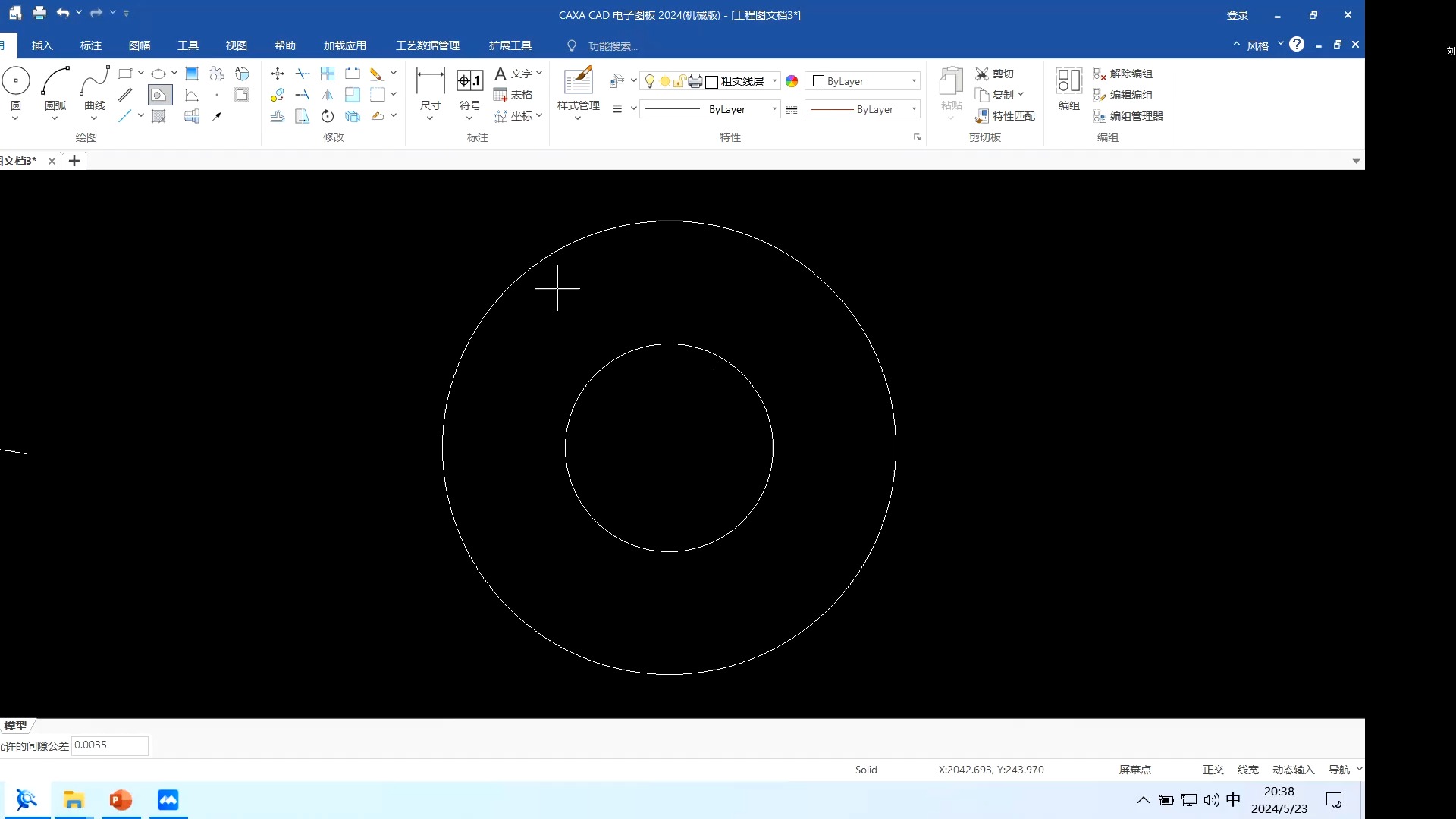Expand the 文字 text dropdown
Image resolution: width=1456 pixels, height=819 pixels.
click(539, 74)
